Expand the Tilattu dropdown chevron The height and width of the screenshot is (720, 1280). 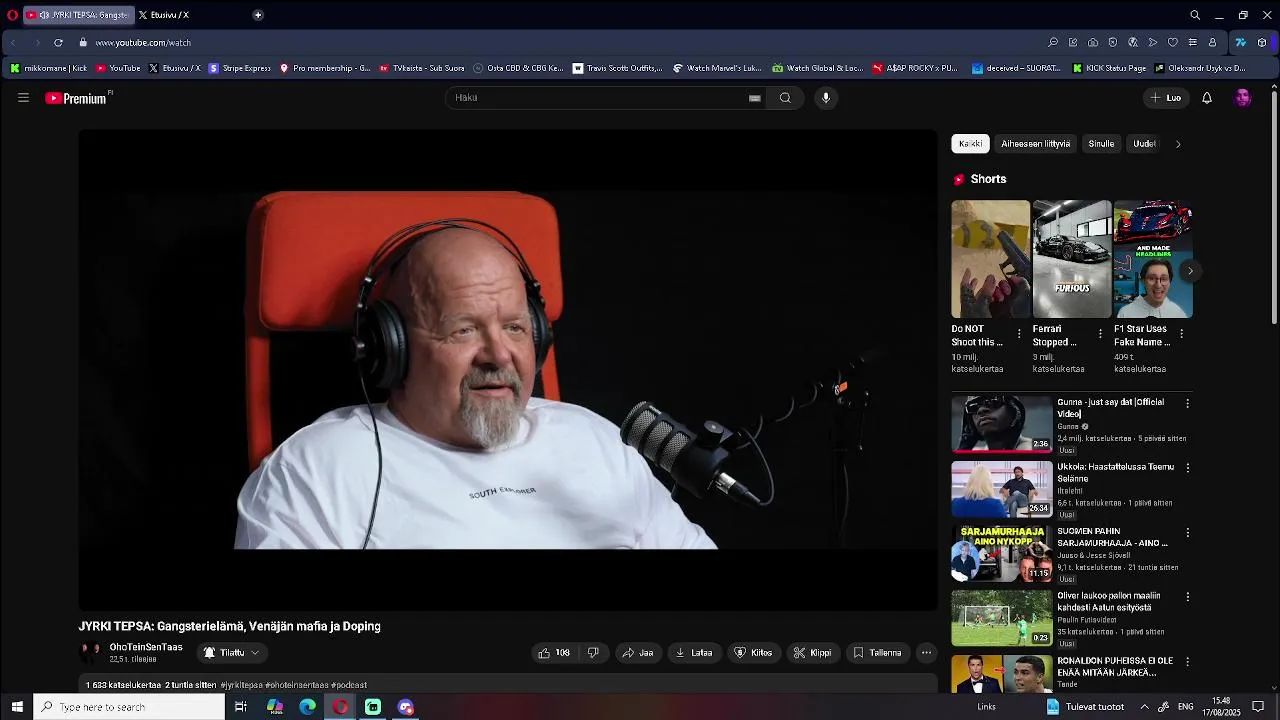(255, 653)
